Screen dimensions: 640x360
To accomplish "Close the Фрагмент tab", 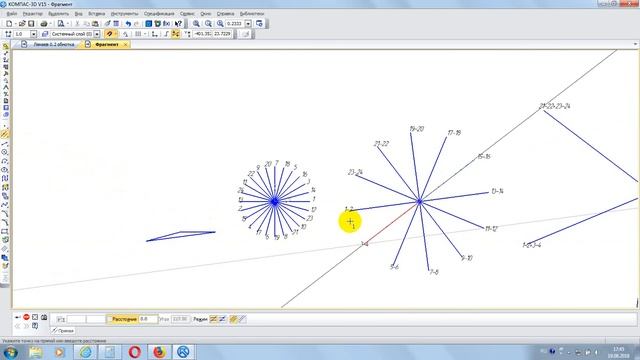I will pyautogui.click(x=126, y=44).
